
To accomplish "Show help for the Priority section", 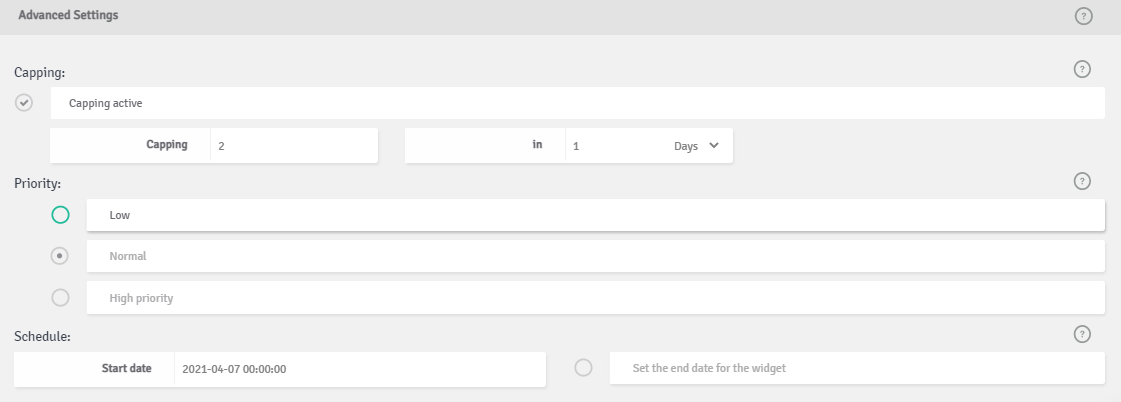I will tap(1082, 181).
